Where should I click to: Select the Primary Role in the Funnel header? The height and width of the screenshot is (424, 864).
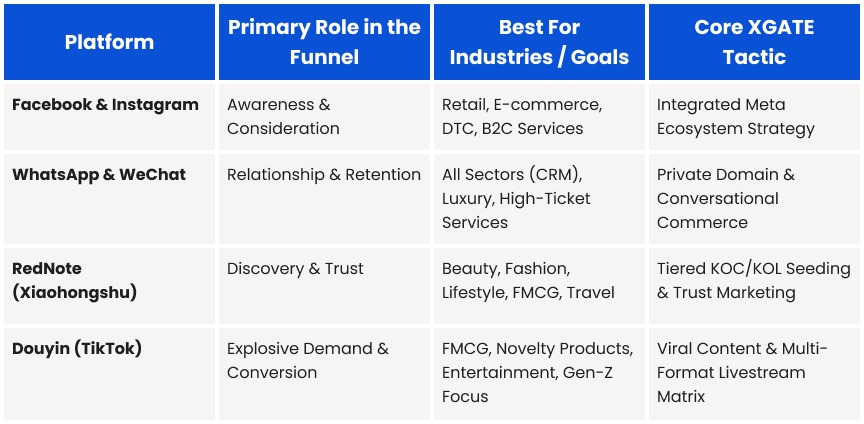[x=324, y=42]
